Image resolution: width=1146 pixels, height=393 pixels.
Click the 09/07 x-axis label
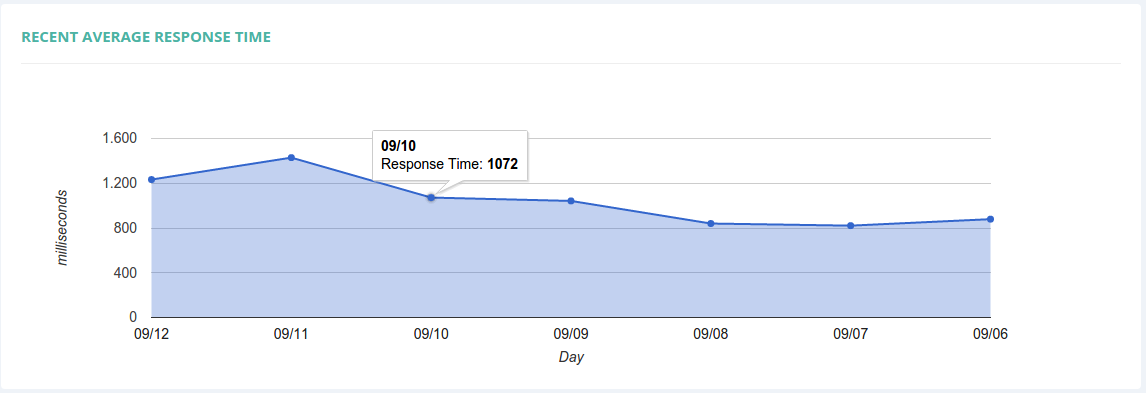point(851,335)
